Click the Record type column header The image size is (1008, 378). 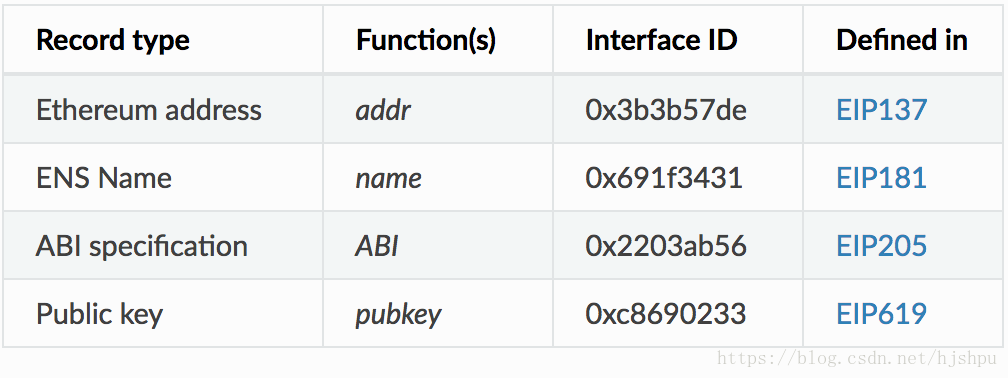[x=112, y=40]
